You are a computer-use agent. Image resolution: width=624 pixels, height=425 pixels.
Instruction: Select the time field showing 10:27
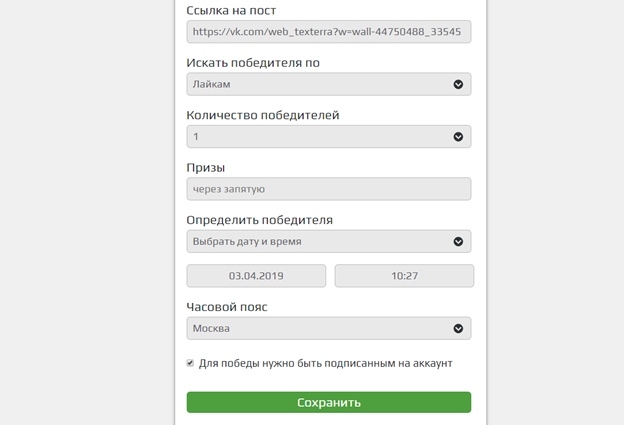404,276
